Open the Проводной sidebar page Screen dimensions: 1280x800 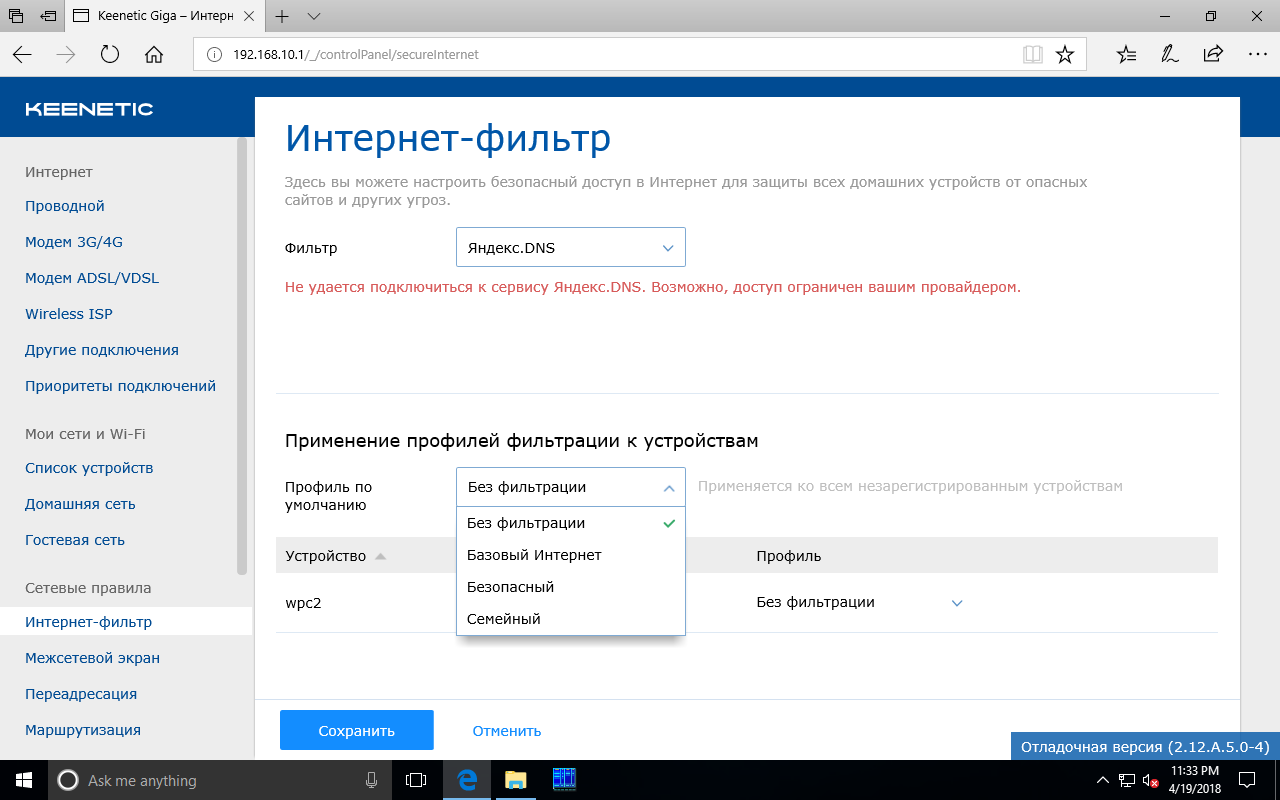(x=65, y=206)
